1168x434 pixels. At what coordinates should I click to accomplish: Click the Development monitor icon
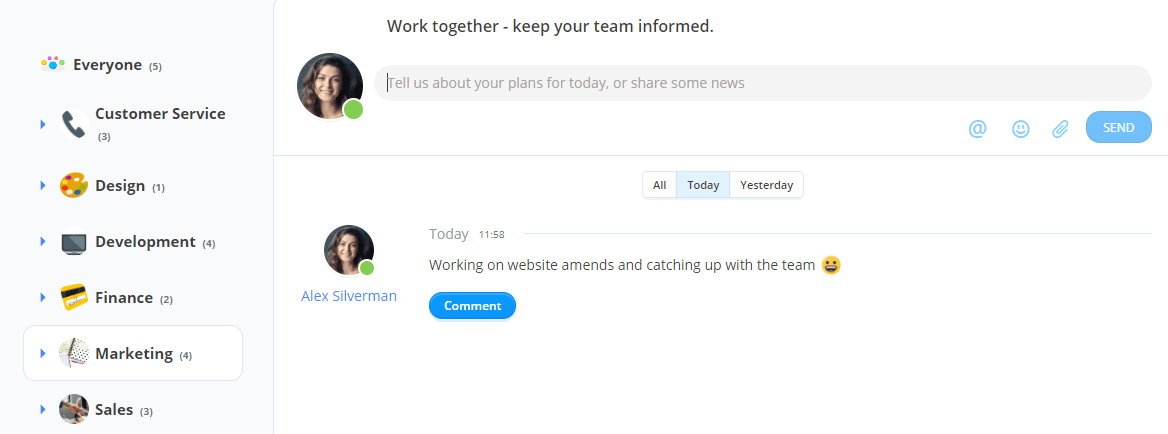pos(74,242)
